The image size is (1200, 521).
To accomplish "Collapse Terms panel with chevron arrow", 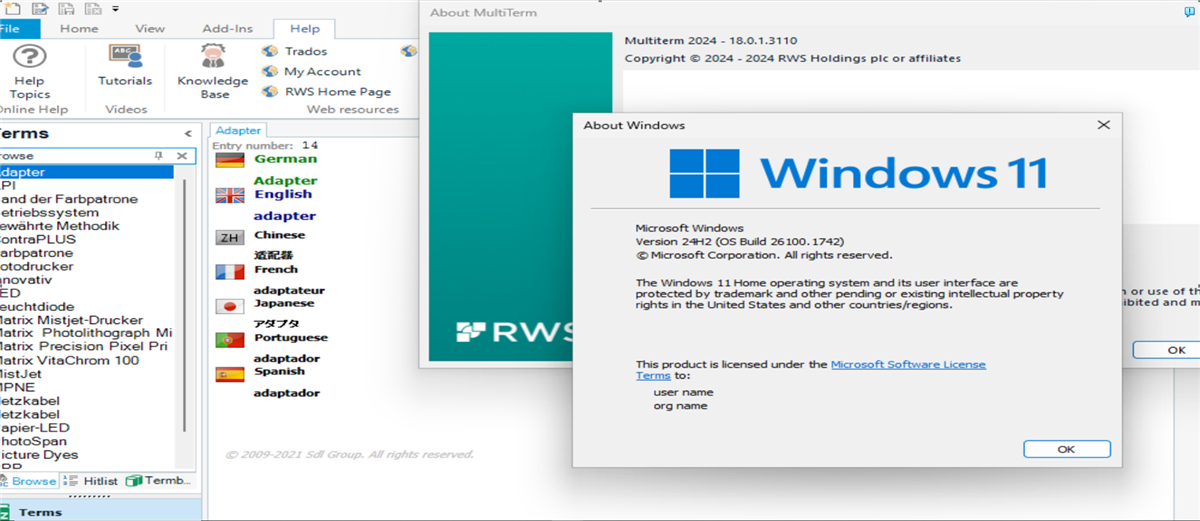I will pos(188,134).
